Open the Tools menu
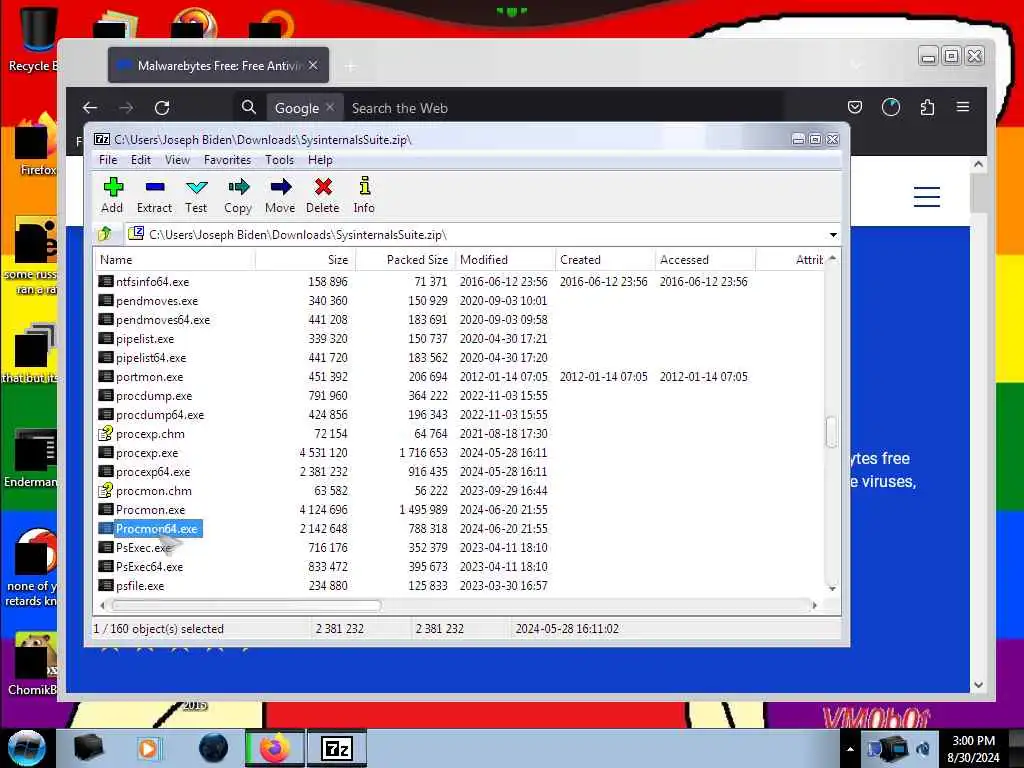The height and width of the screenshot is (768, 1024). click(280, 160)
